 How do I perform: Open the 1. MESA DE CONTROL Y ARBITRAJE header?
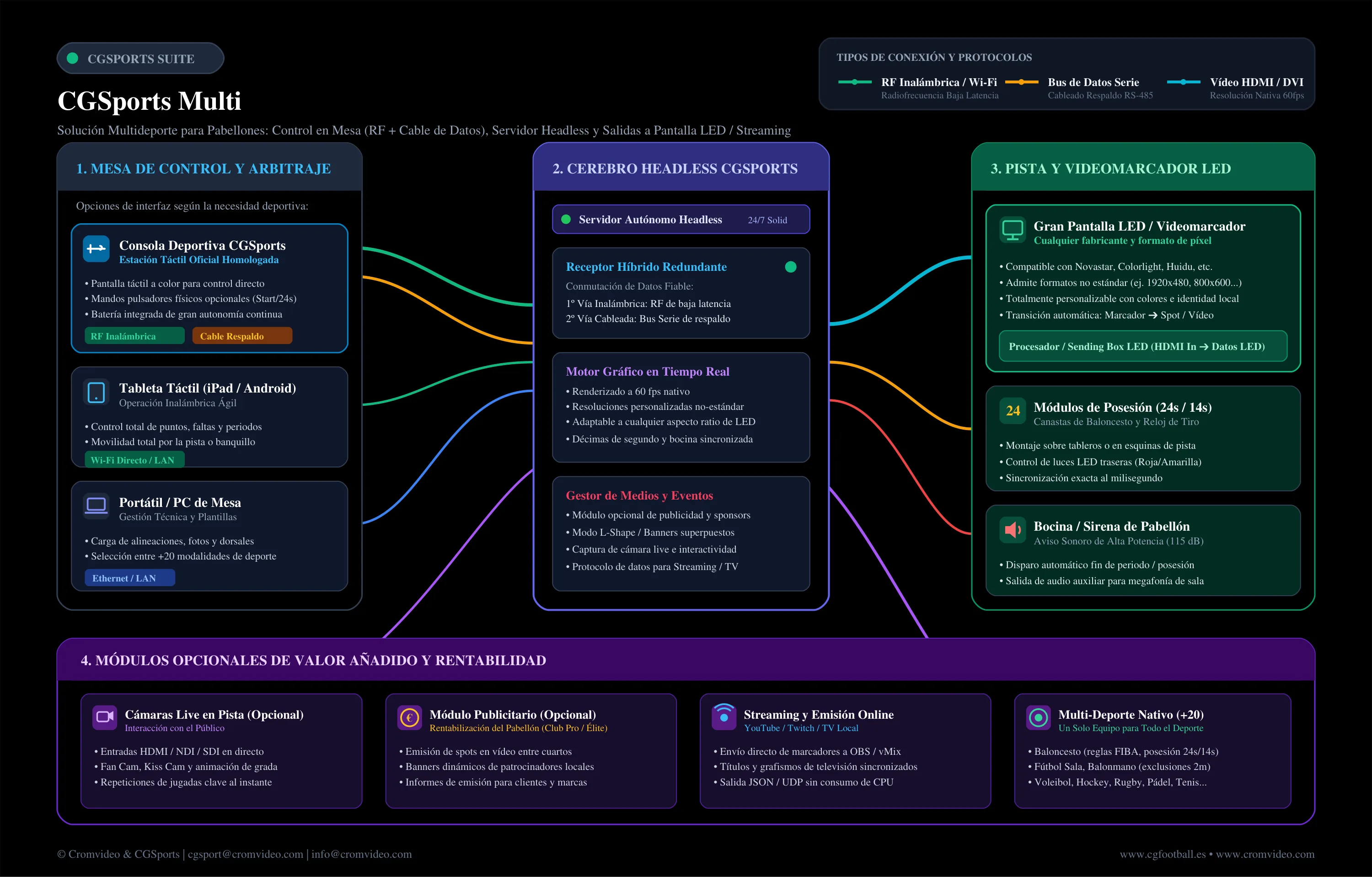209,167
